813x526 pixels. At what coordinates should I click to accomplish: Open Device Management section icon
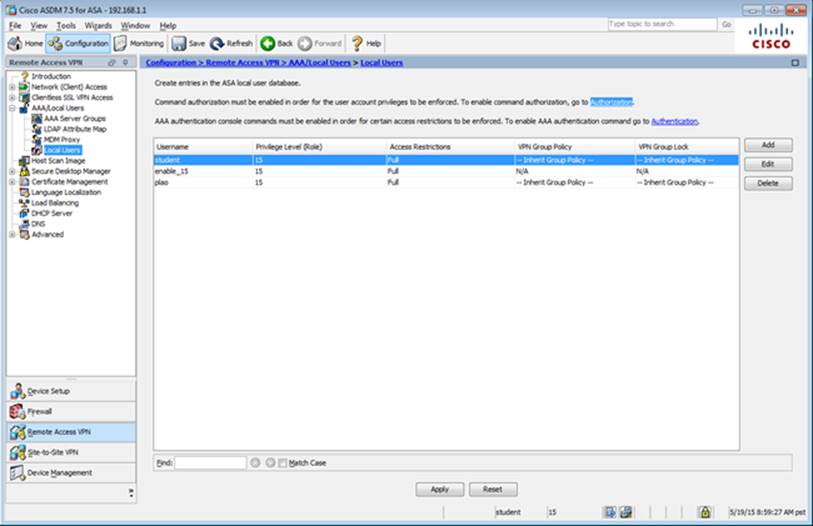tap(17, 472)
